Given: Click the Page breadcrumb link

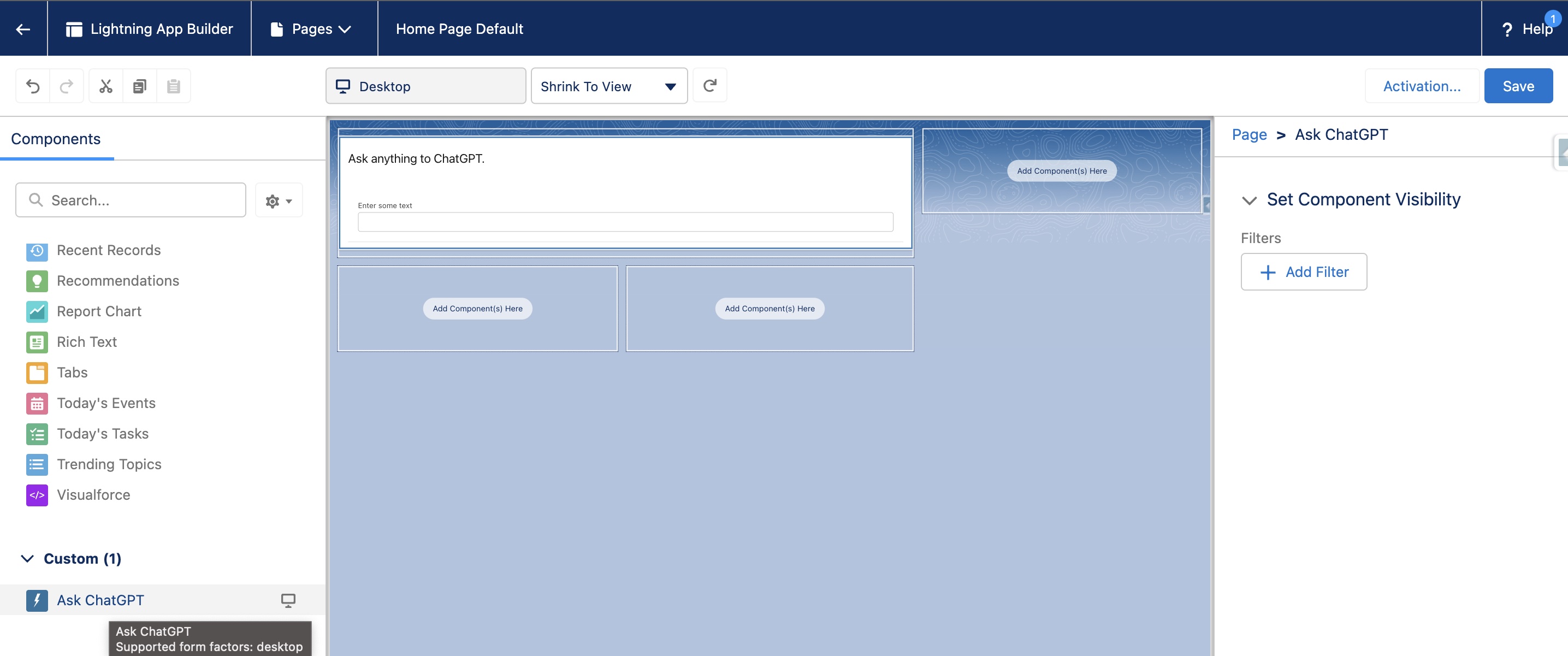Looking at the screenshot, I should 1249,134.
